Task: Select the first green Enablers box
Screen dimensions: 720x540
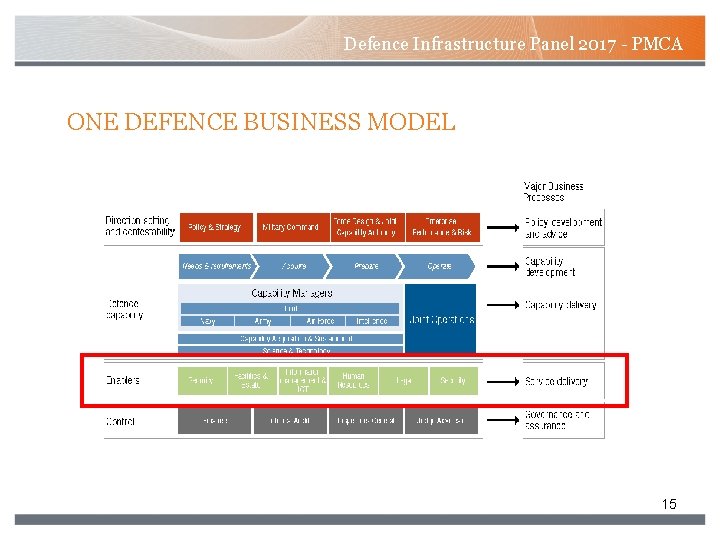Action: pyautogui.click(x=202, y=381)
